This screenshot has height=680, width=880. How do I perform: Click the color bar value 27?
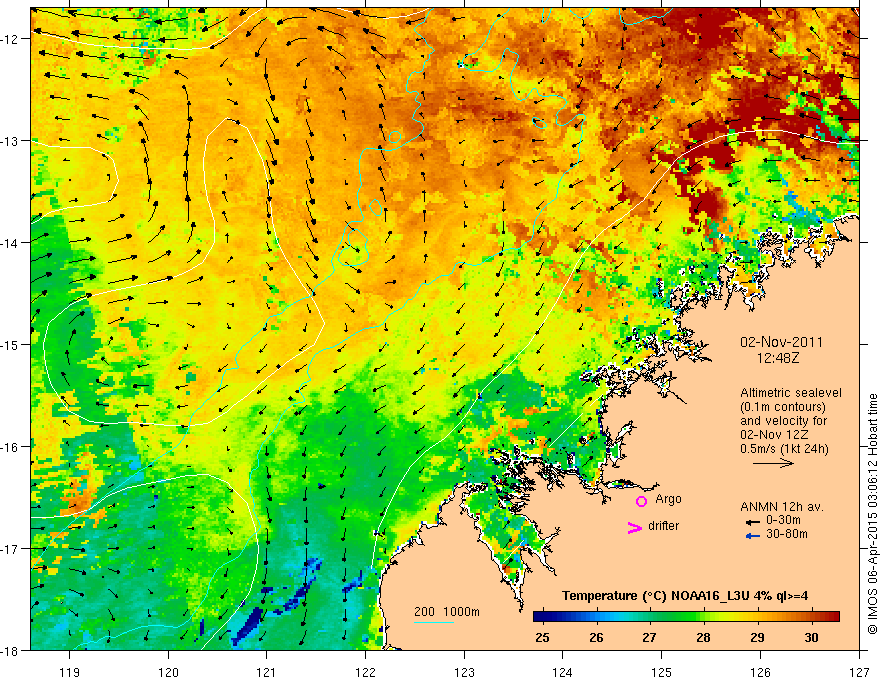(x=649, y=637)
